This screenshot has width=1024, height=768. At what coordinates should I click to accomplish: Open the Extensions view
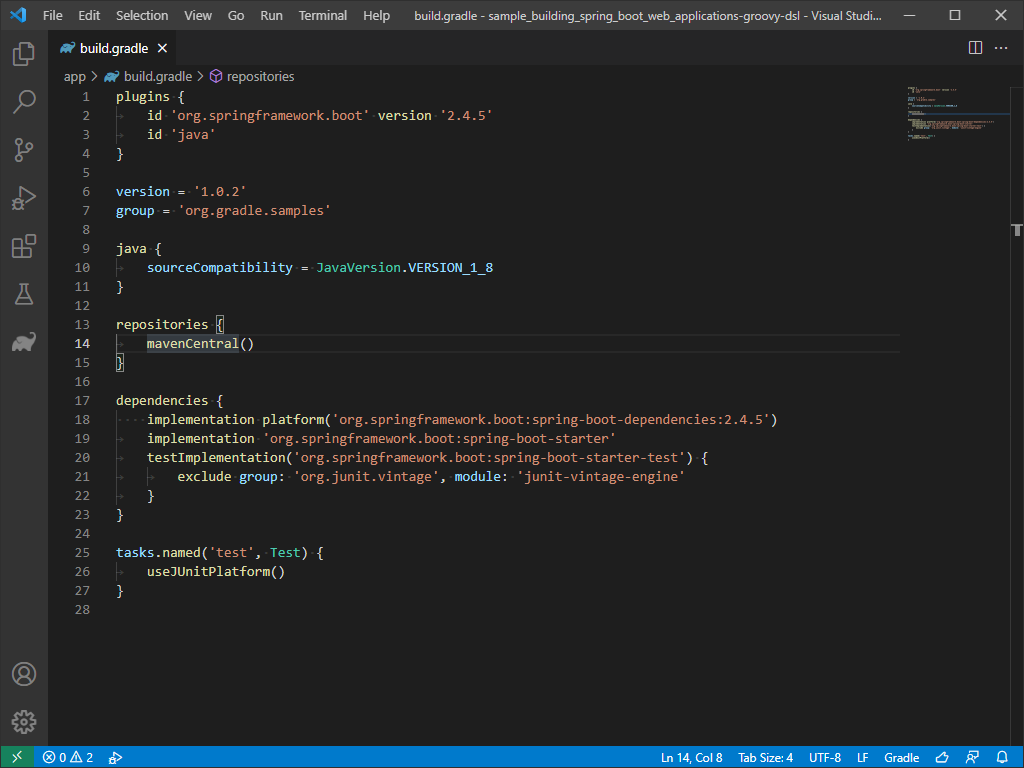(24, 246)
